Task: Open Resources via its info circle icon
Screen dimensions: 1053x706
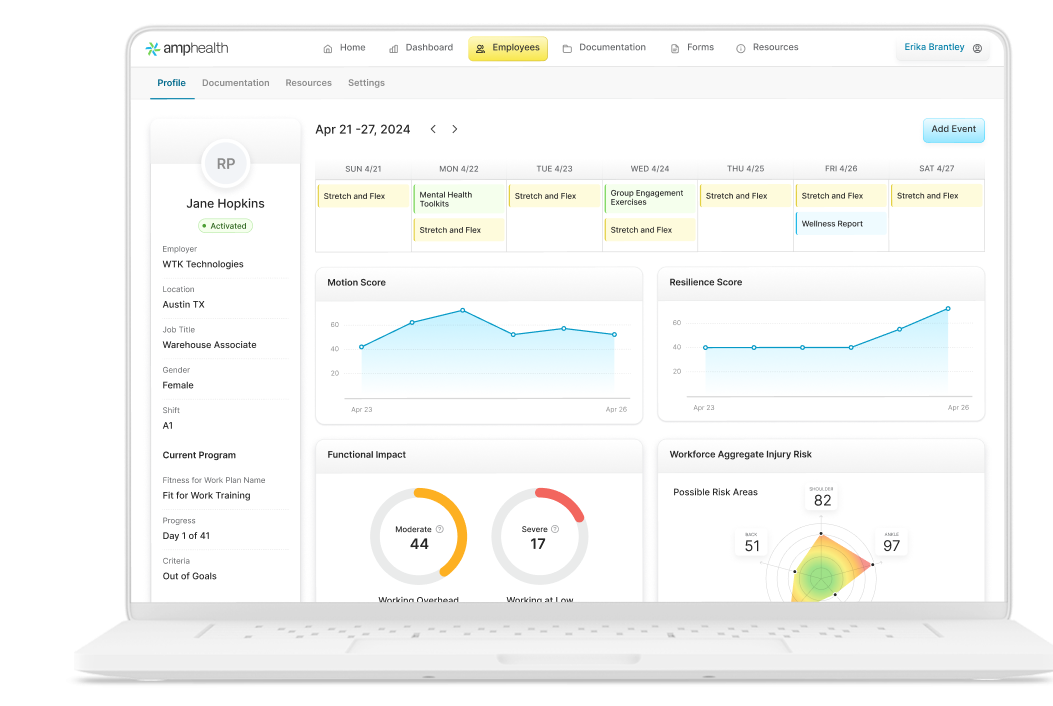Action: (x=739, y=47)
